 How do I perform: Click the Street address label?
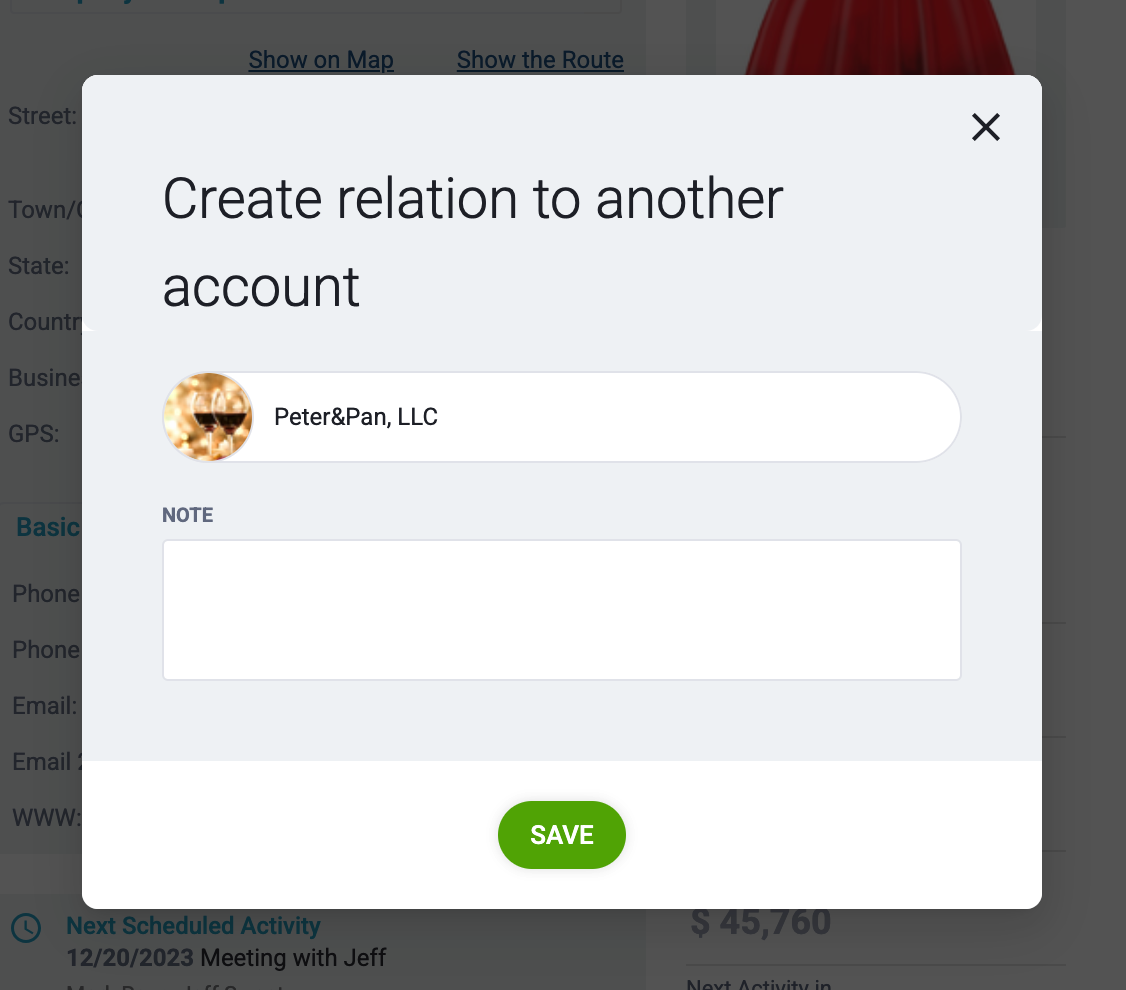(x=42, y=116)
